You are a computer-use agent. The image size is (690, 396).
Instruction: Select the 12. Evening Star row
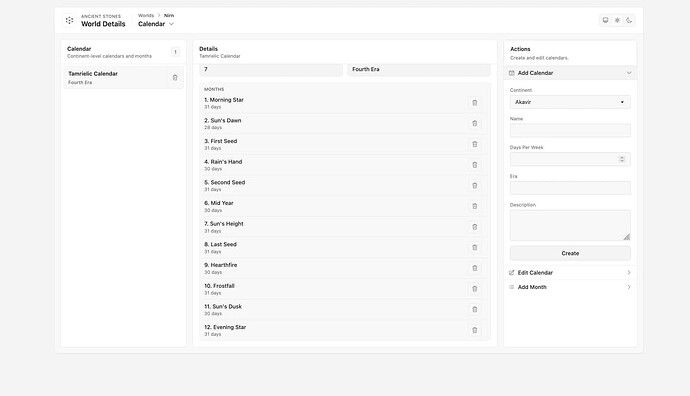click(345, 330)
